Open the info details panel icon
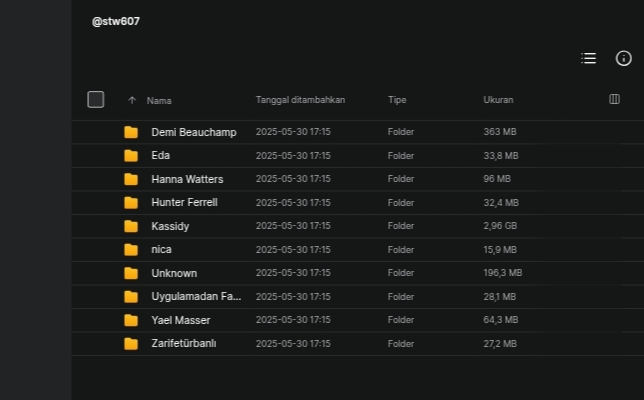The image size is (644, 400). (623, 58)
